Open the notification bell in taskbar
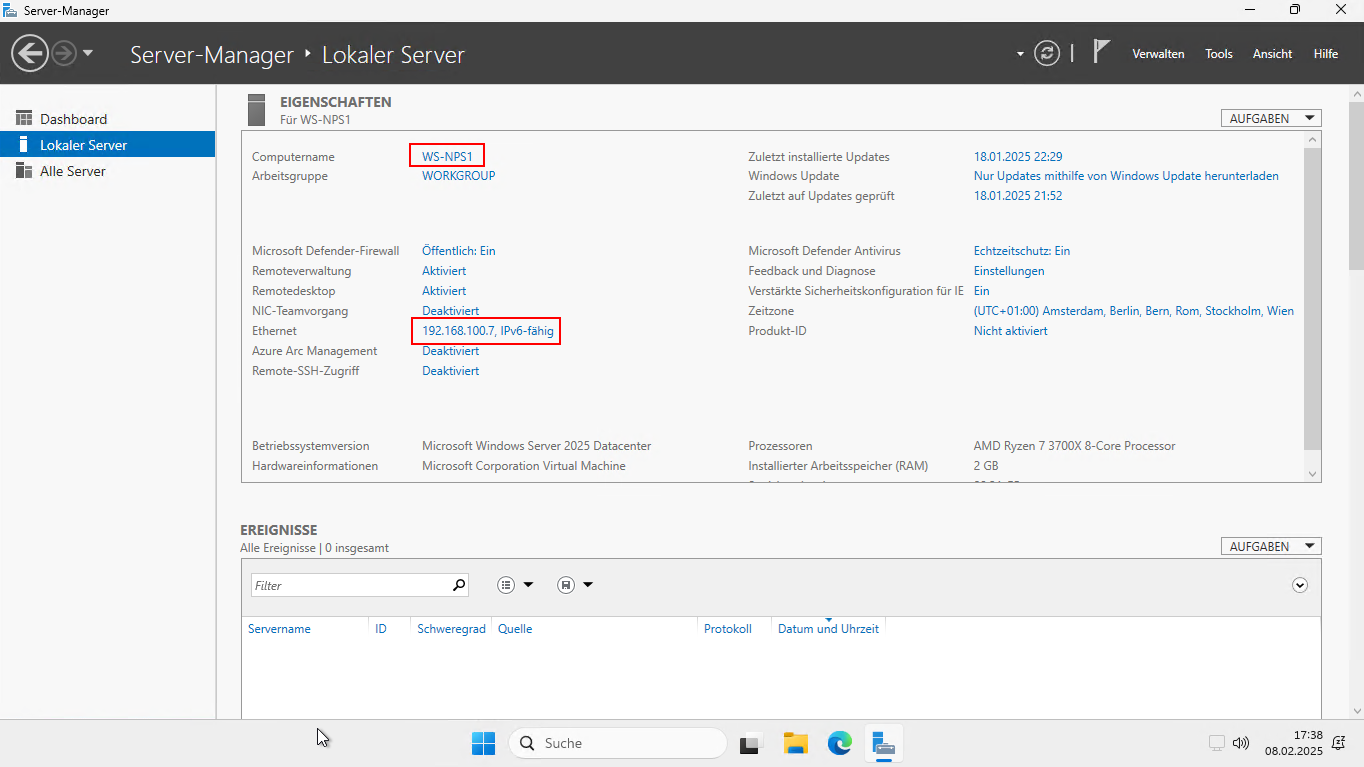 1338,743
